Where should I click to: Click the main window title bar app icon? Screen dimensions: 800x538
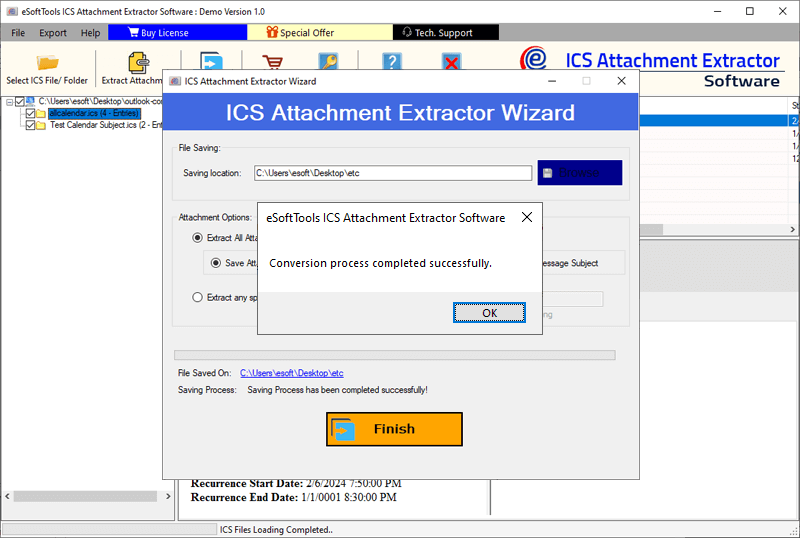tap(12, 11)
